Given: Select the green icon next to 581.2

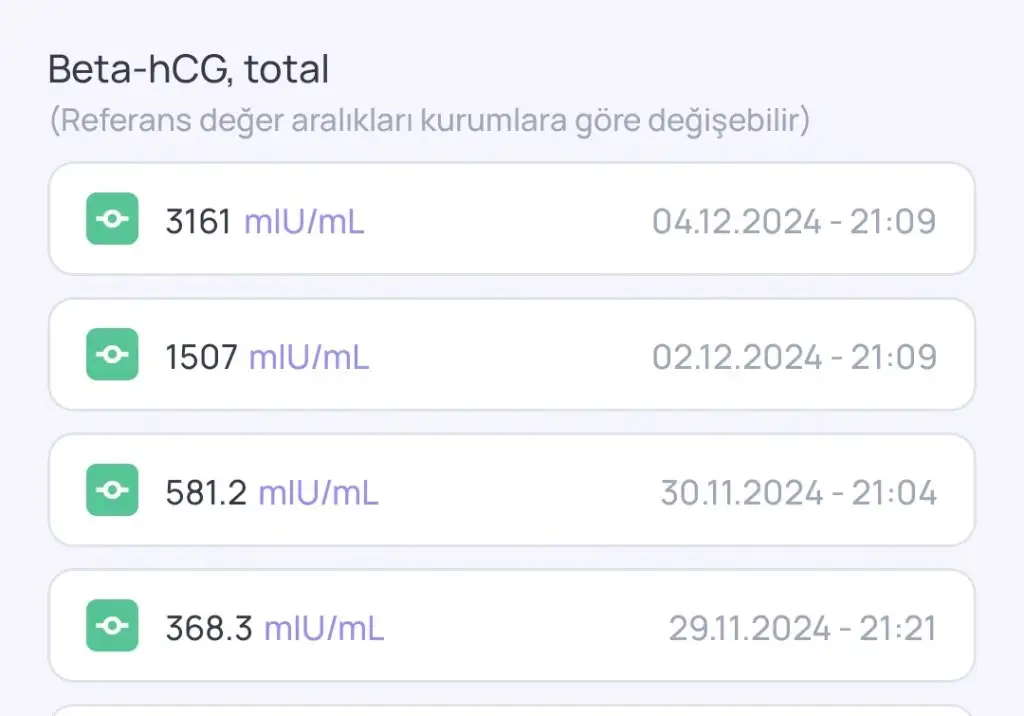Looking at the screenshot, I should pyautogui.click(x=112, y=492).
